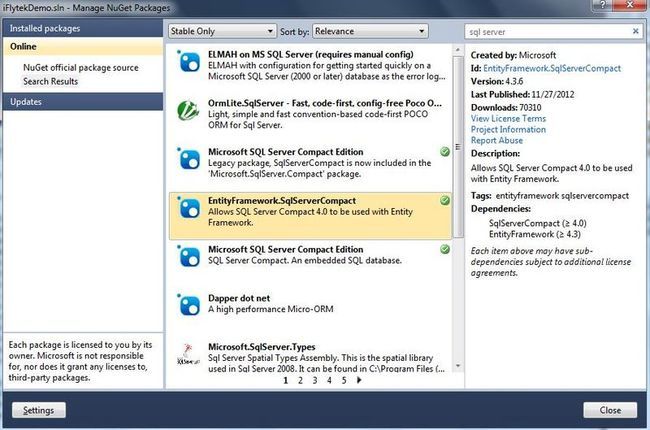
Task: Click the SqlServerCompact (≥ 4.0) dependency
Action: coord(537,223)
